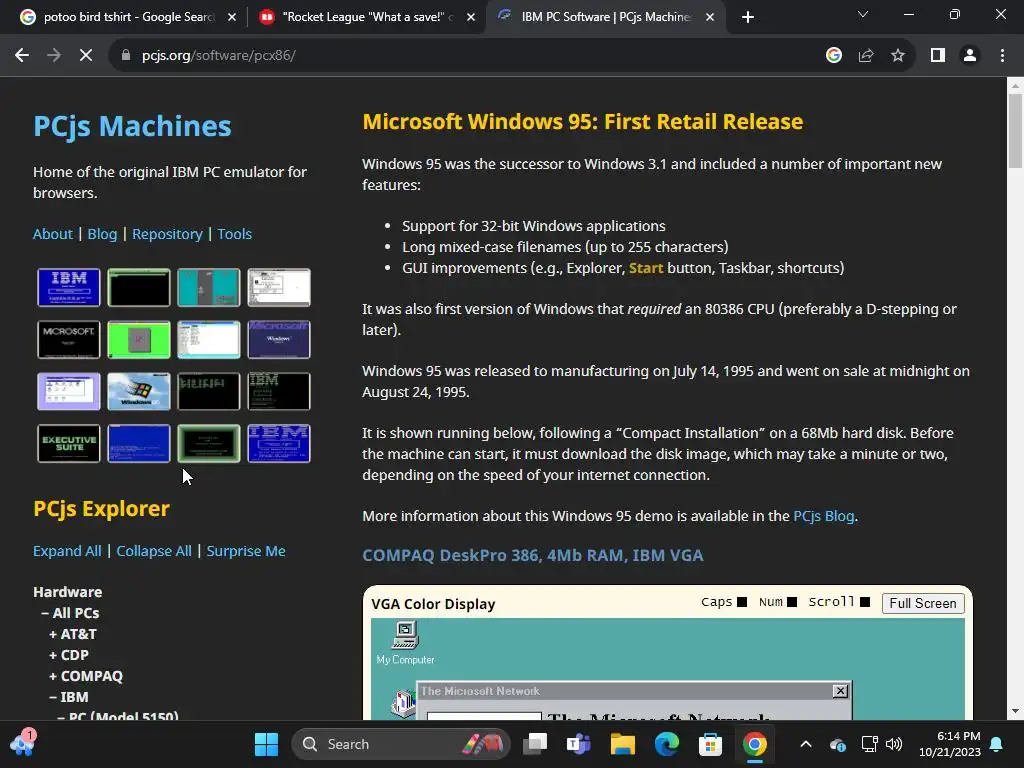
Task: Open the Repository link
Action: (x=167, y=234)
